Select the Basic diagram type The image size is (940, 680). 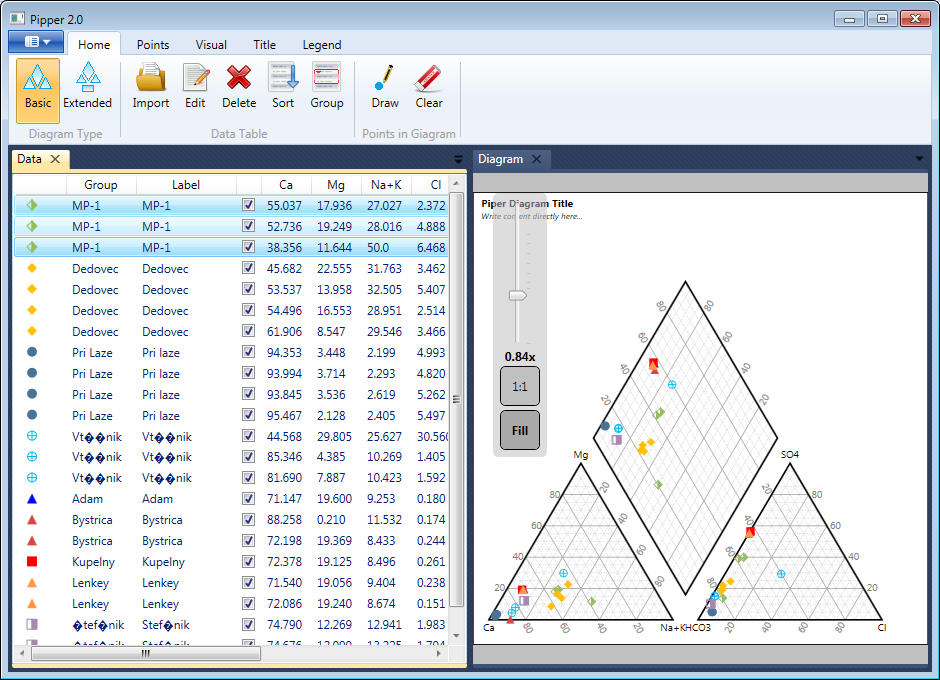38,90
